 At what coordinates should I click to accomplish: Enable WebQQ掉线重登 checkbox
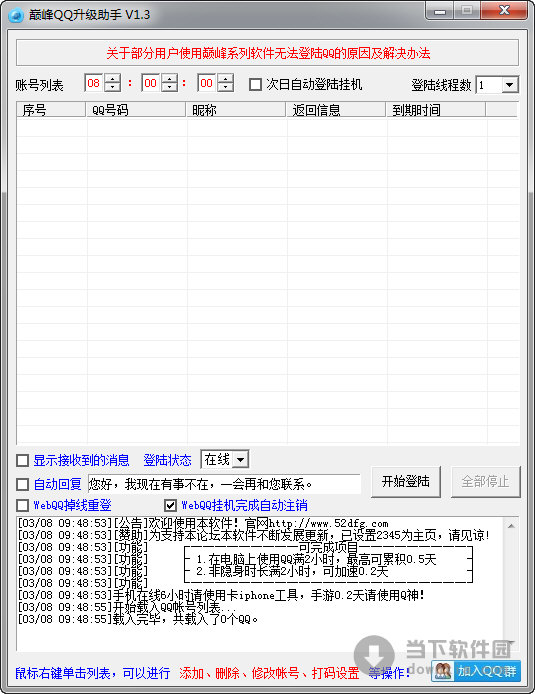coord(23,505)
